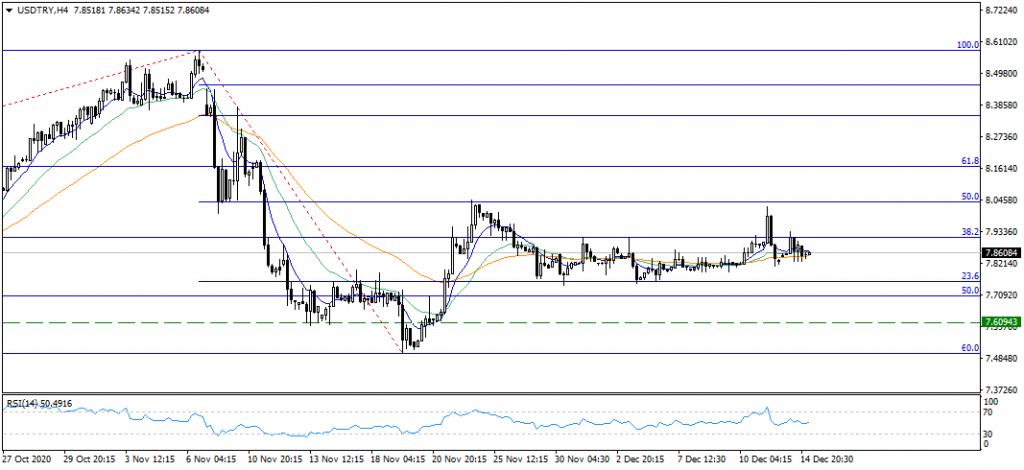The height and width of the screenshot is (470, 1024).
Task: Select the 23.6 Fibonacci level label
Action: coord(968,276)
